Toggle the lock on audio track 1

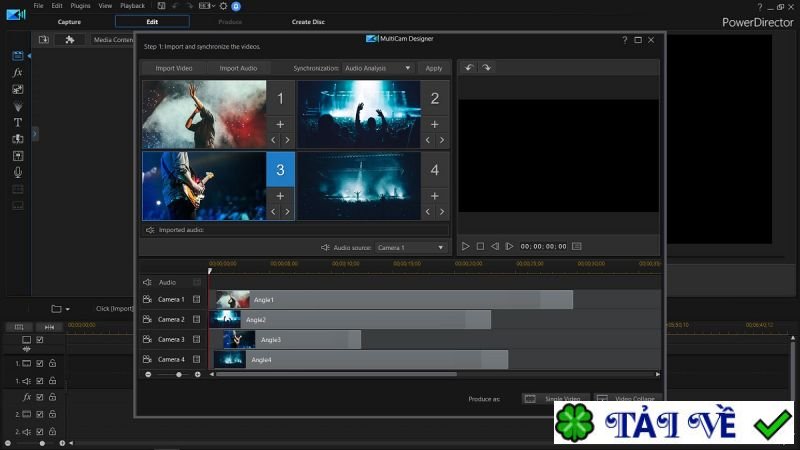(x=52, y=380)
